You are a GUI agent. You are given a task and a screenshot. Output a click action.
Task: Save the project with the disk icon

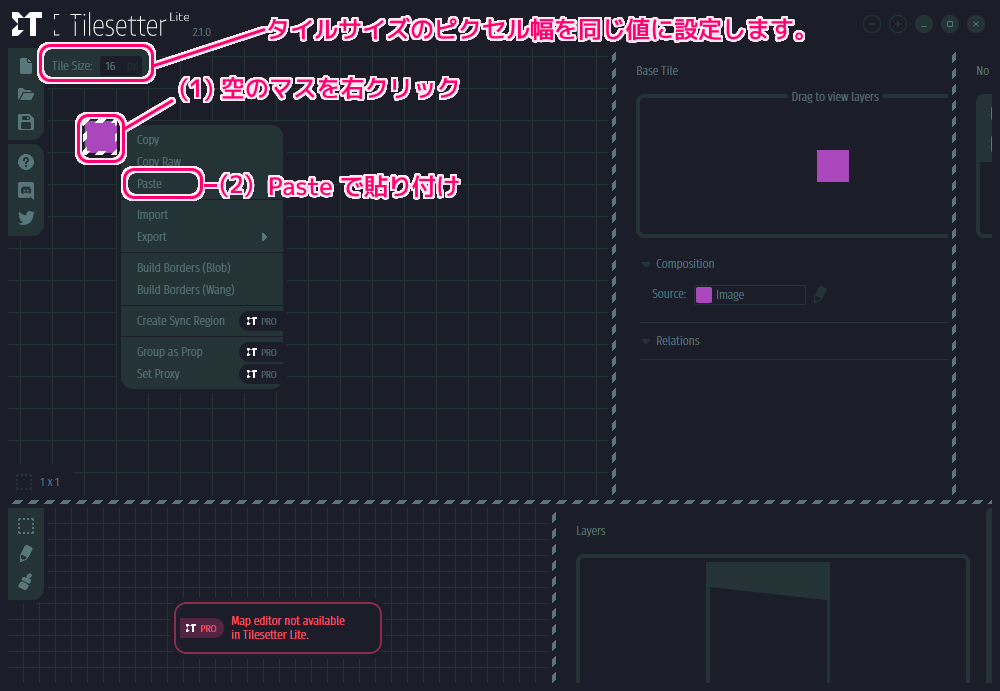(25, 122)
